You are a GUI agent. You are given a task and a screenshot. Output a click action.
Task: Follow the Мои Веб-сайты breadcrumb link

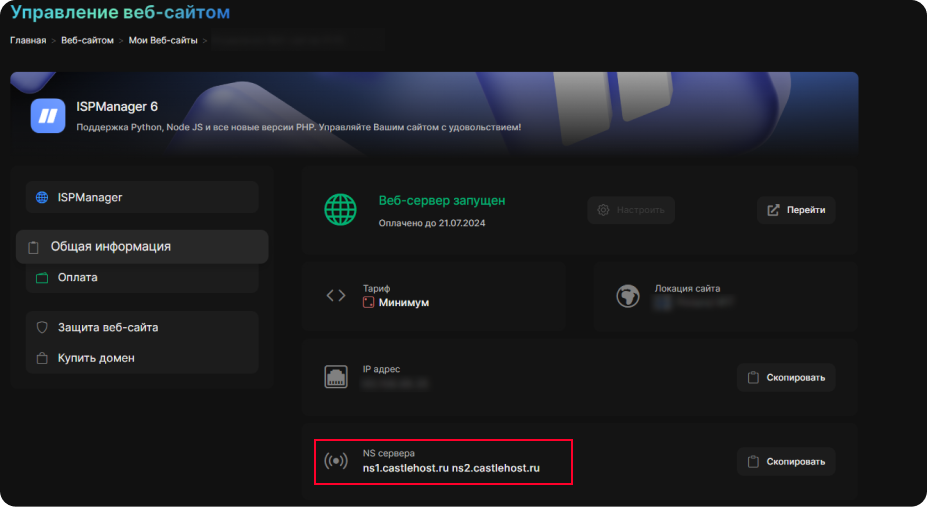coord(163,40)
